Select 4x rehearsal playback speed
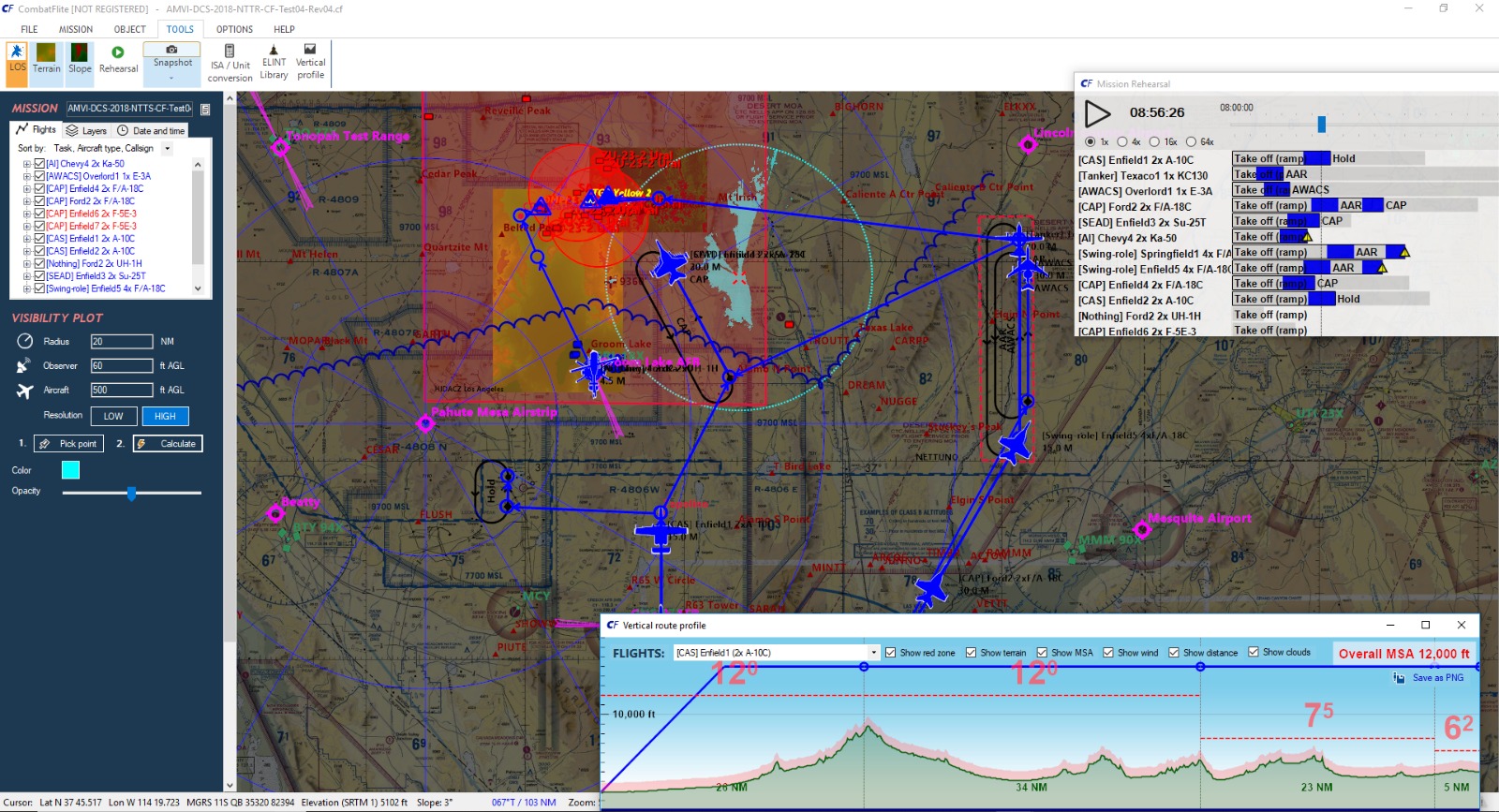The width and height of the screenshot is (1499, 812). pos(1122,142)
